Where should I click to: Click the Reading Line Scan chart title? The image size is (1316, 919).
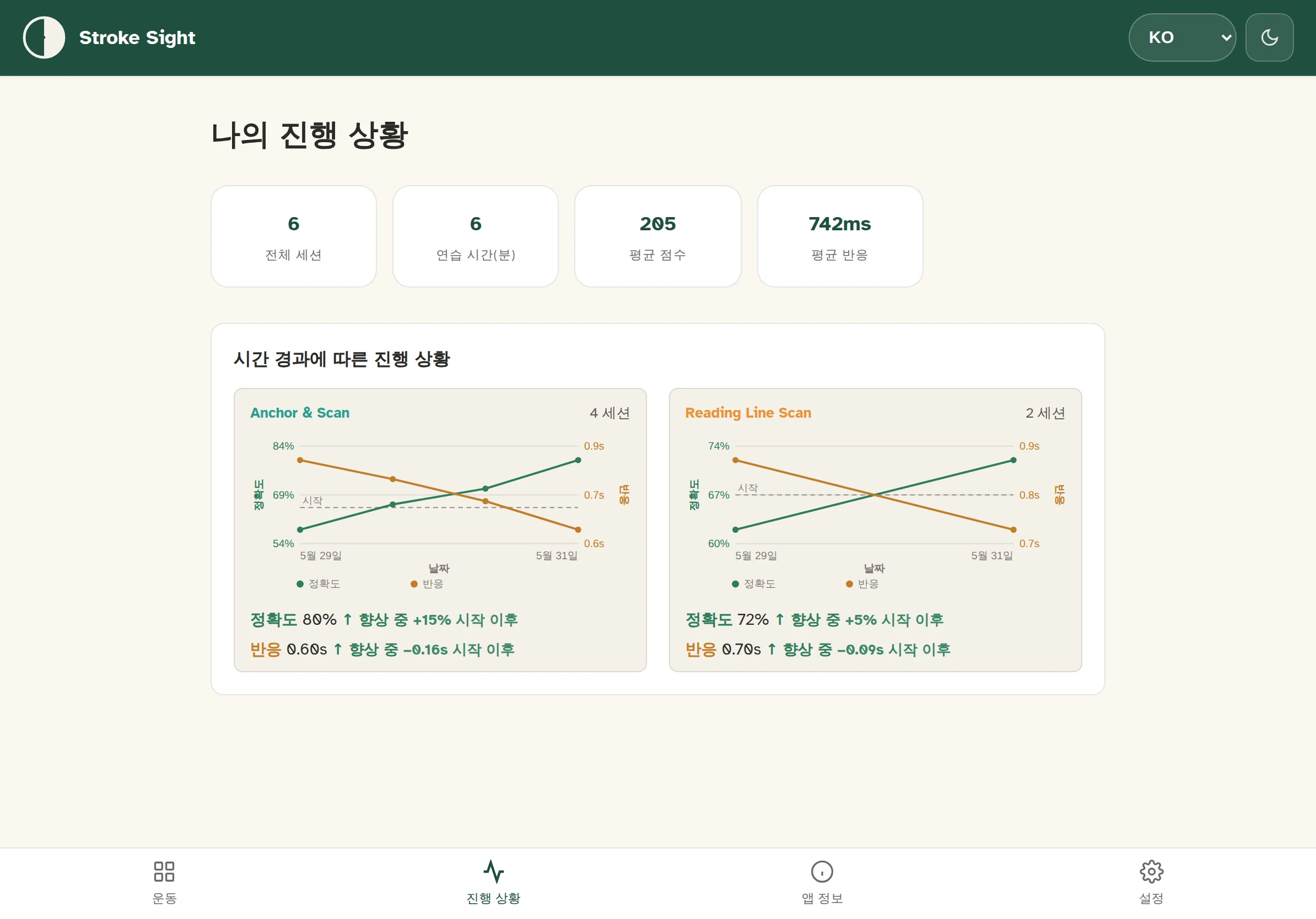click(x=748, y=413)
